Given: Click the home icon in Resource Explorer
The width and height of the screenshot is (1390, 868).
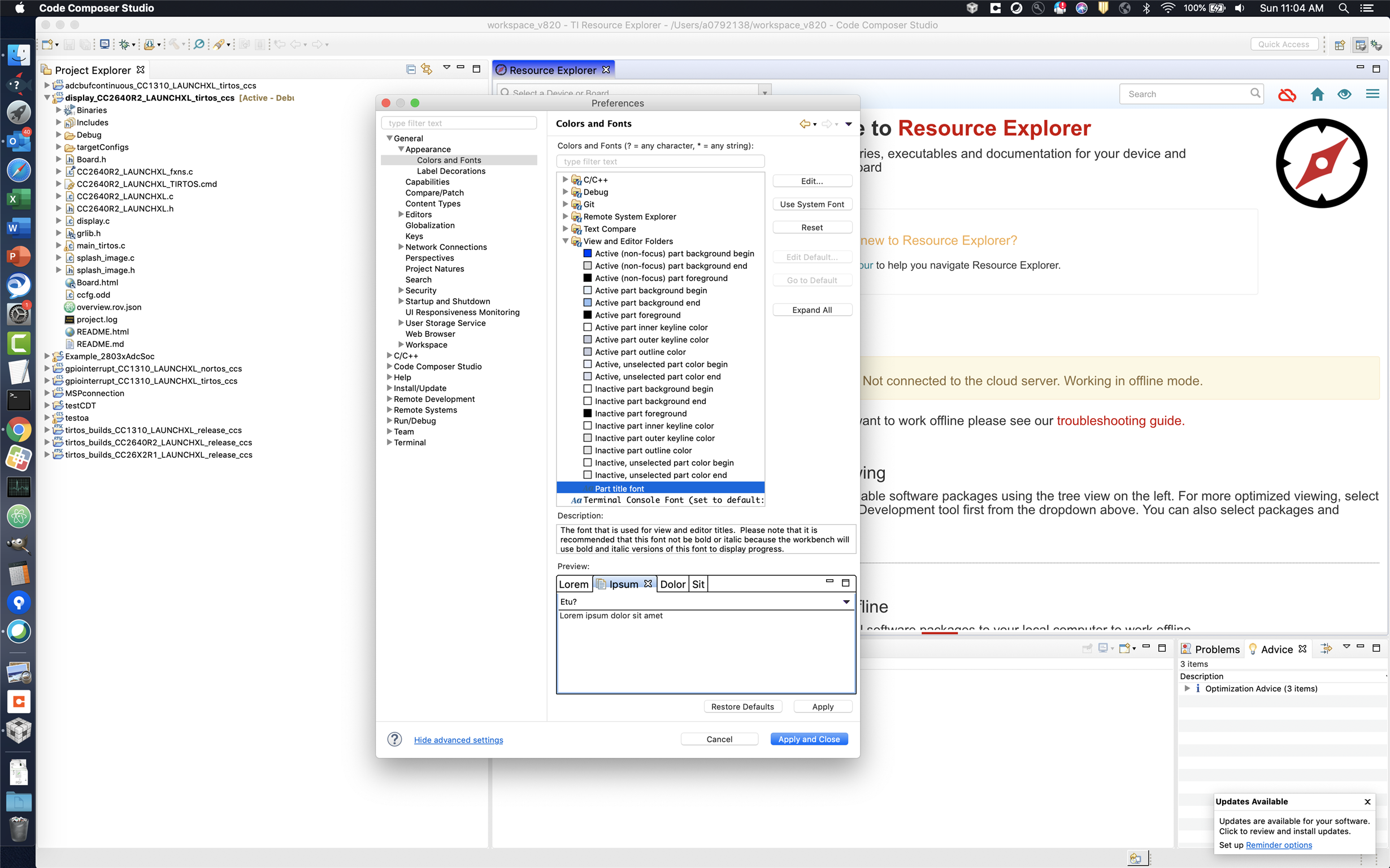Looking at the screenshot, I should [x=1317, y=94].
